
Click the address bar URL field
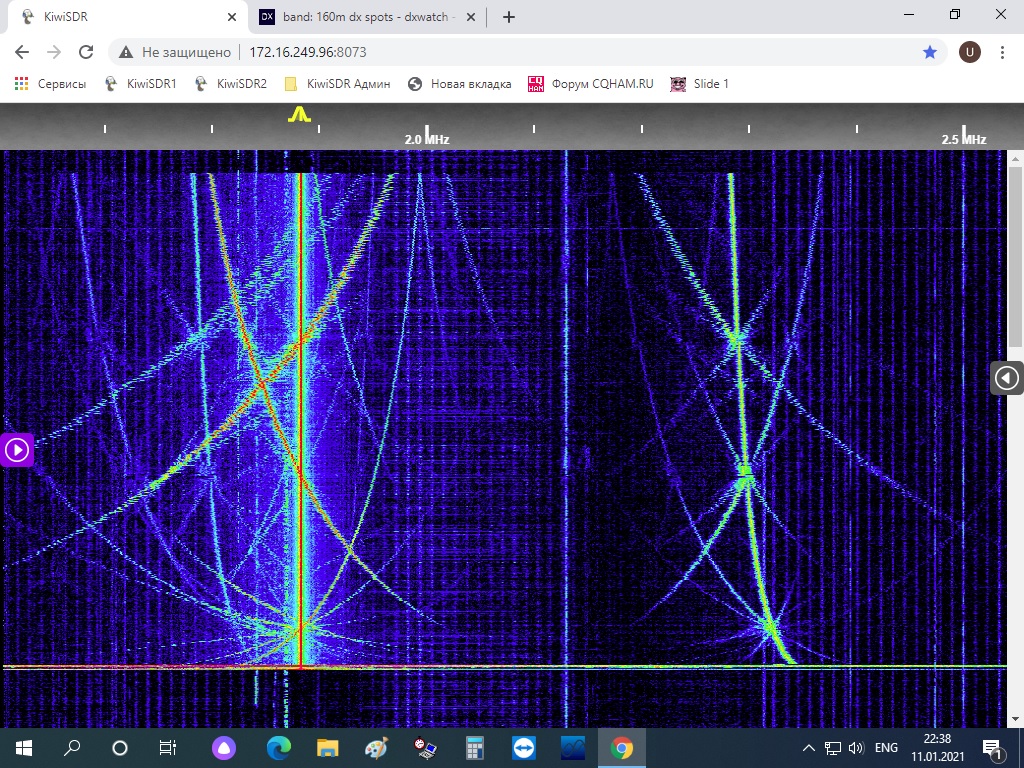500,52
